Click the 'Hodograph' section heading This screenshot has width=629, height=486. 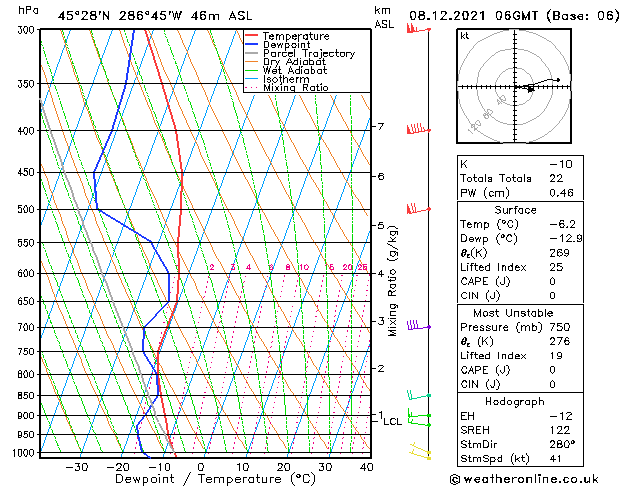tap(515, 401)
